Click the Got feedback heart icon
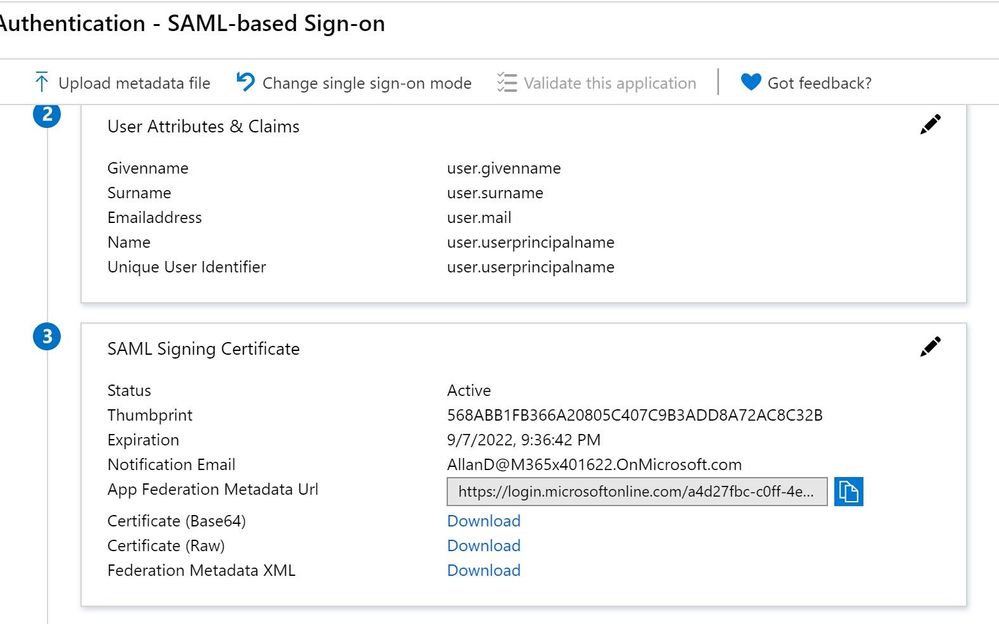Image resolution: width=999 pixels, height=624 pixels. [751, 82]
